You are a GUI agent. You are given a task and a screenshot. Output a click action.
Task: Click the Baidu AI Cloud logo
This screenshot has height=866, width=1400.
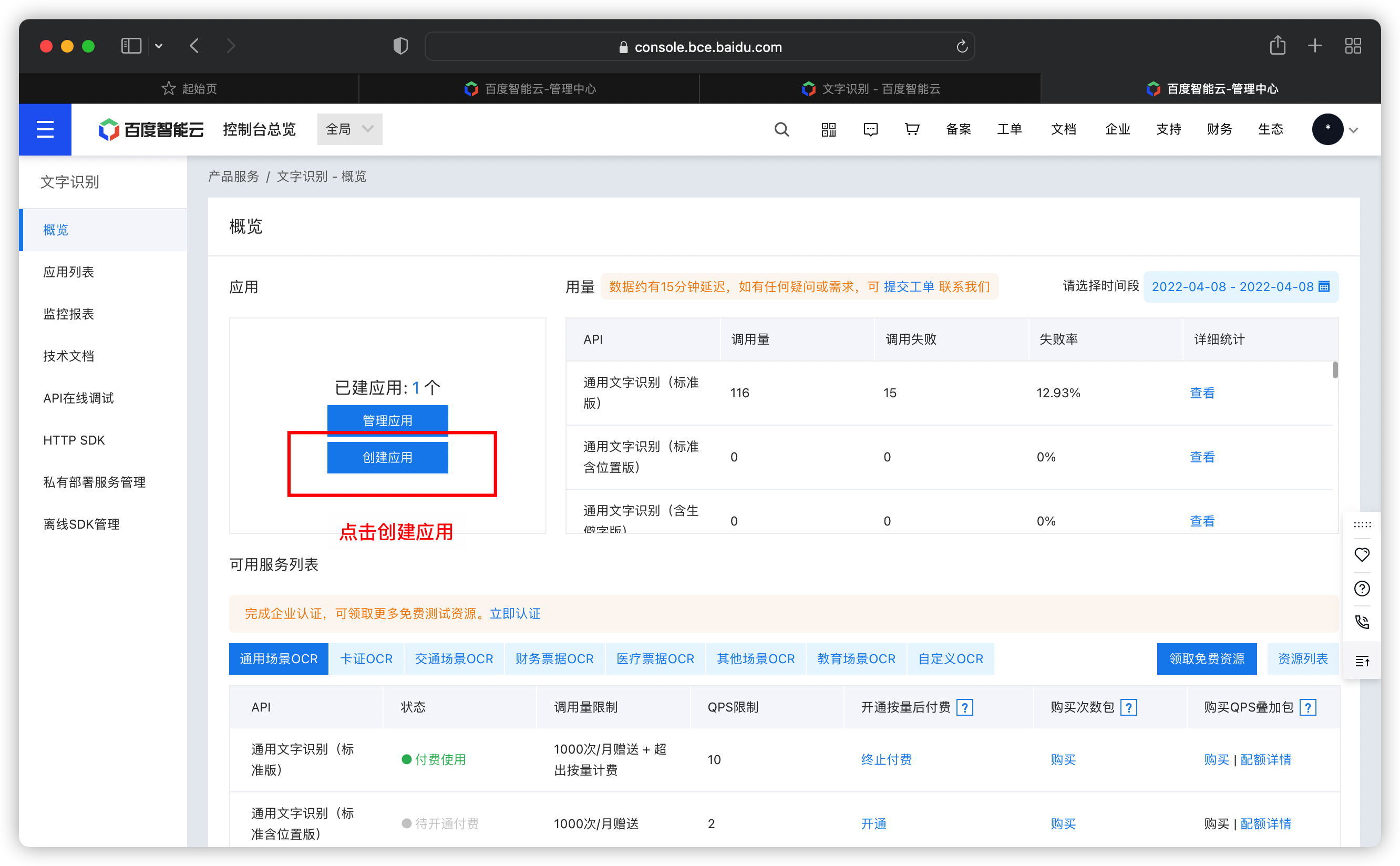151,129
